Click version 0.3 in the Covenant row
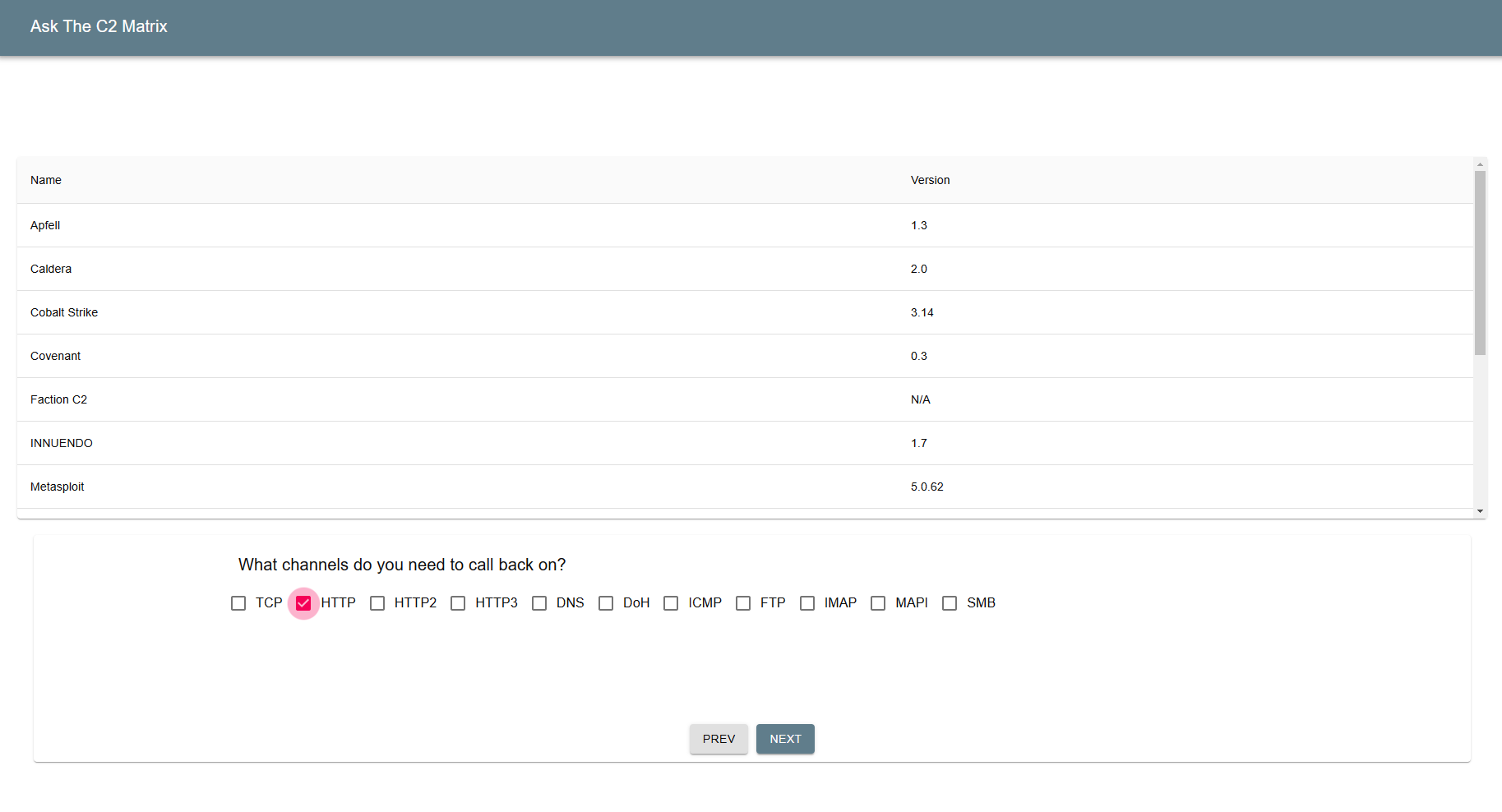This screenshot has width=1502, height=812. (918, 356)
